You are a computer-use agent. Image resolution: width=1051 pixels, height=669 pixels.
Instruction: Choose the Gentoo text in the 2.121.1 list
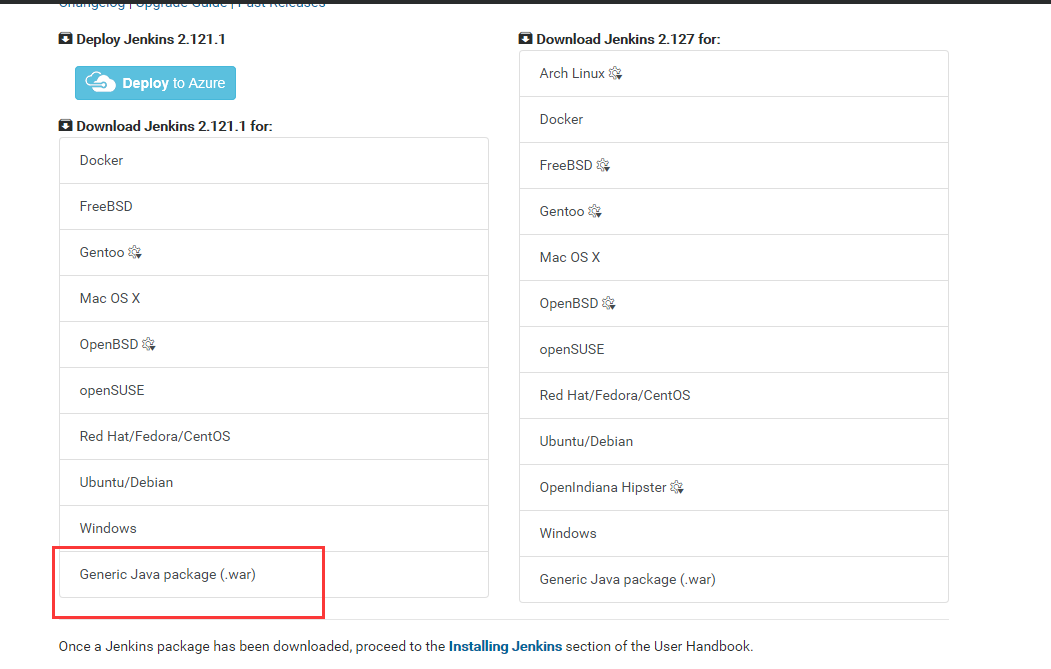pyautogui.click(x=102, y=252)
